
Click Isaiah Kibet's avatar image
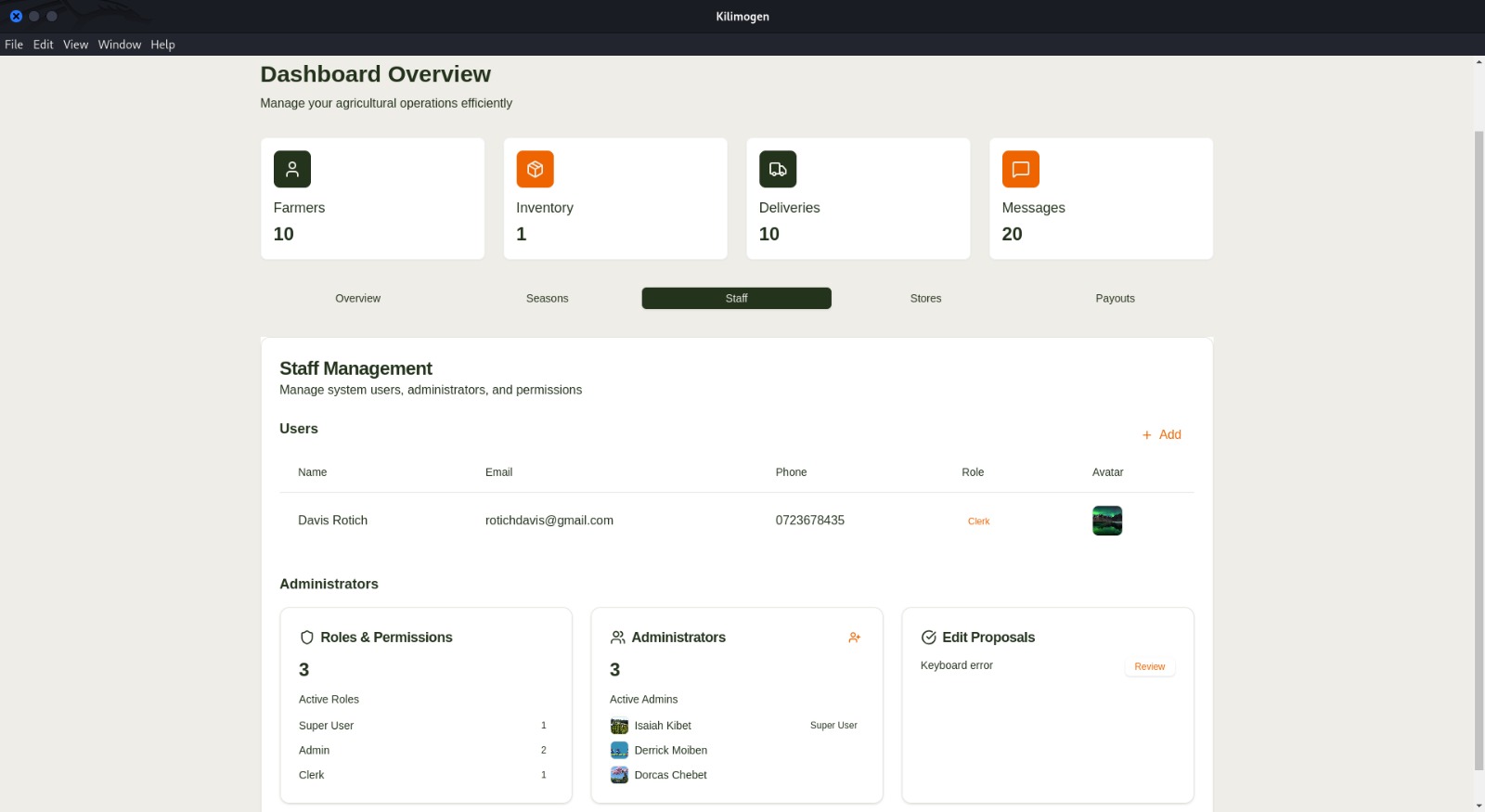tap(619, 726)
